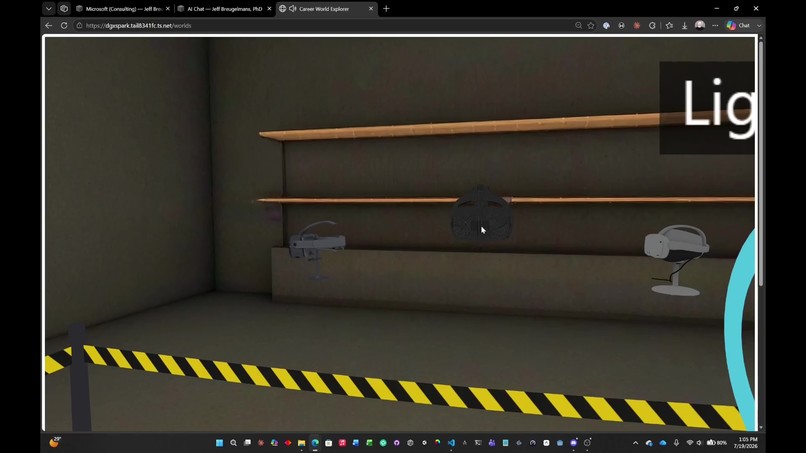The width and height of the screenshot is (806, 453).
Task: Open Microsoft Edge from taskbar
Action: 315,443
